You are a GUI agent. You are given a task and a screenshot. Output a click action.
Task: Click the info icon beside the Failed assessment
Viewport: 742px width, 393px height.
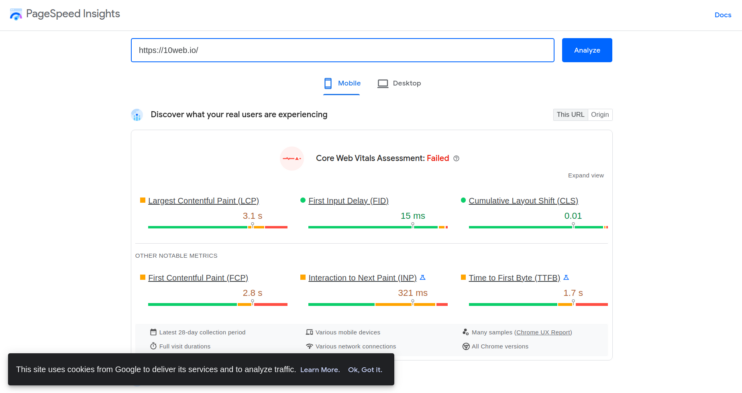tap(456, 159)
